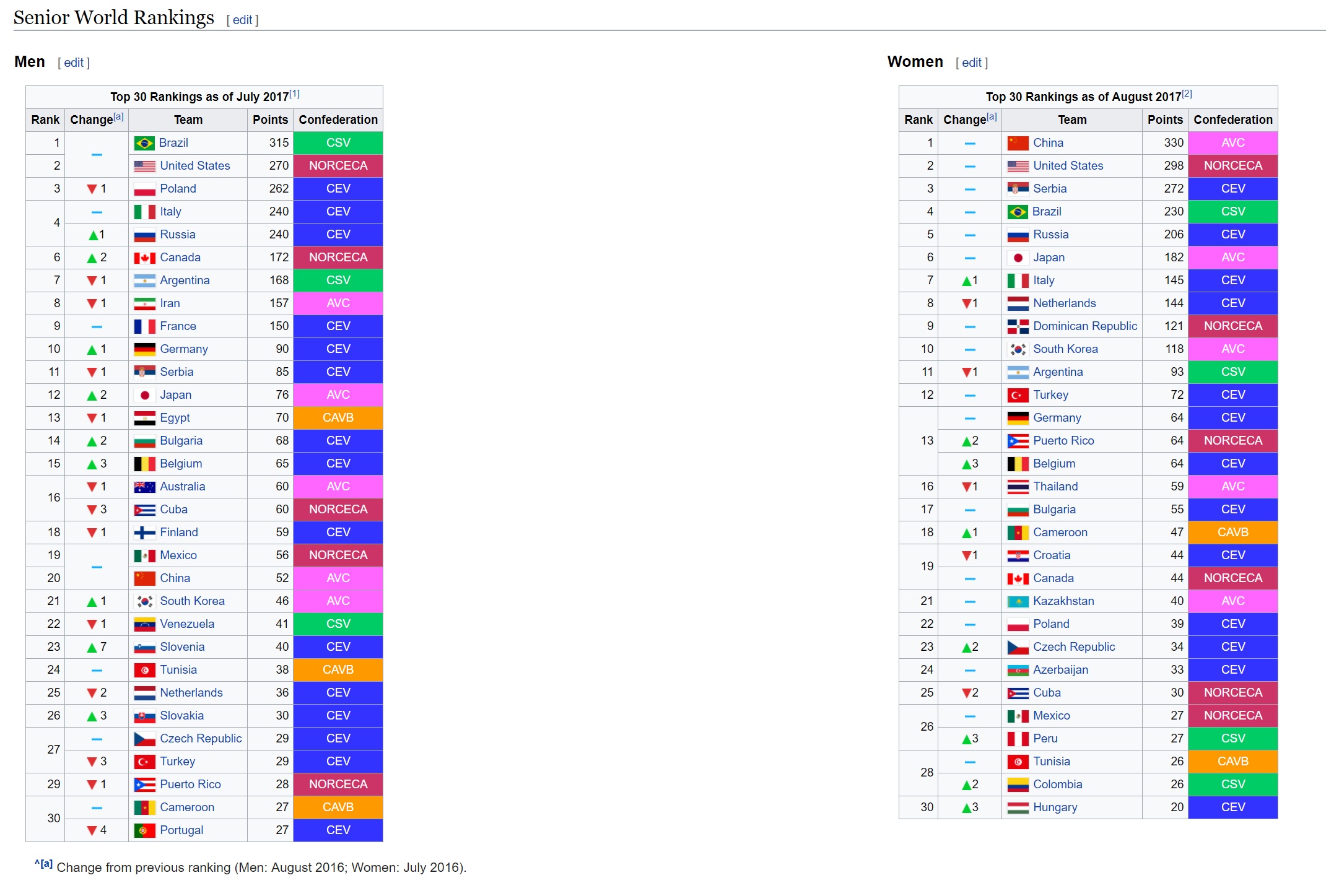The width and height of the screenshot is (1326, 896).
Task: Click points value 330 in Women table
Action: tap(1174, 143)
